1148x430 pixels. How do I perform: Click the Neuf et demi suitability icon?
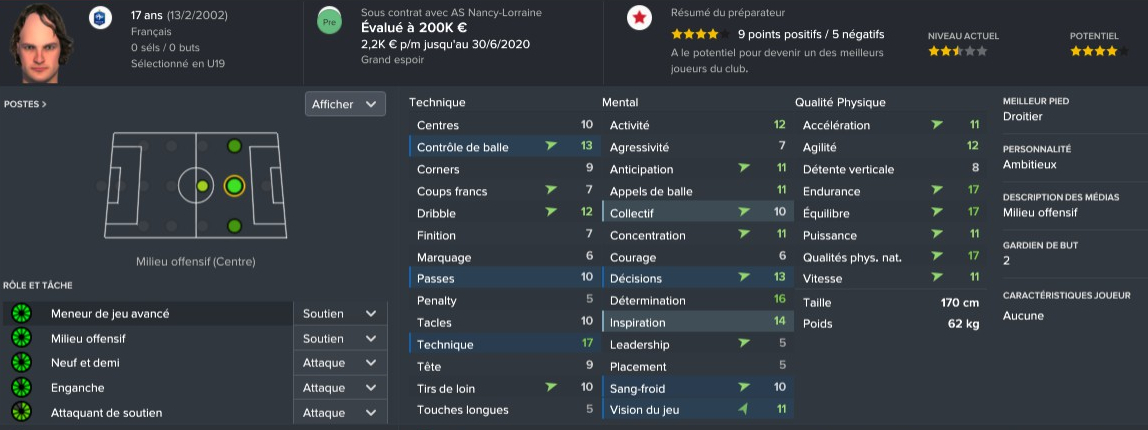click(19, 363)
